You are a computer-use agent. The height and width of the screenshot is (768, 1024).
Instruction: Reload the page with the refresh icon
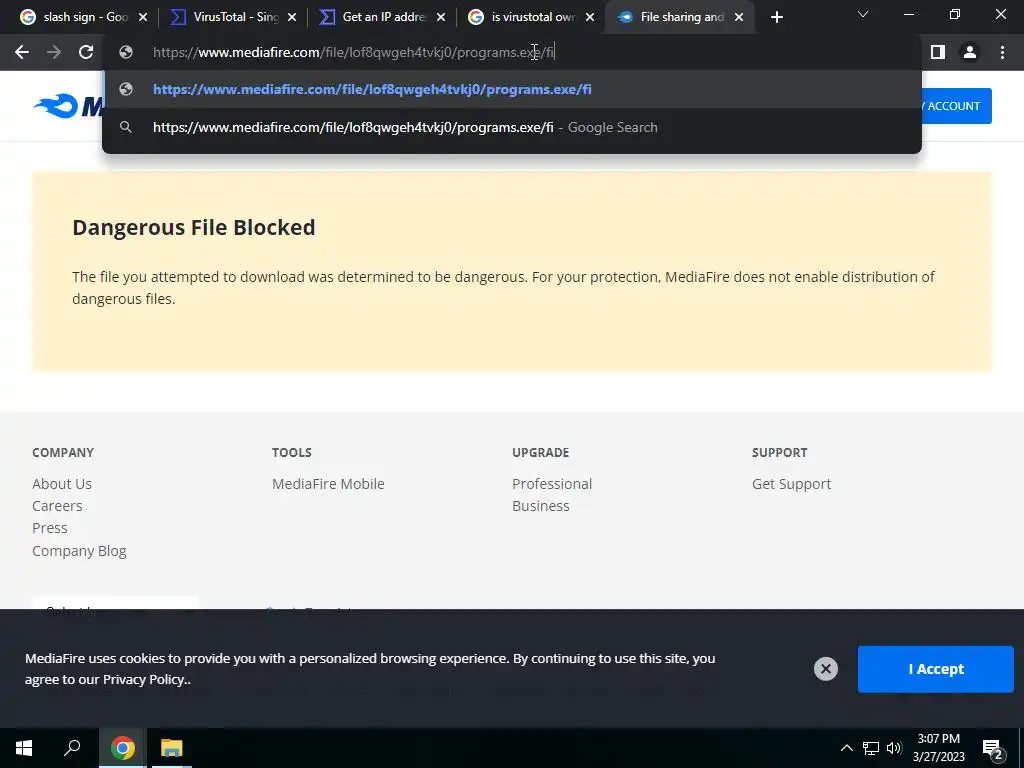[x=86, y=52]
